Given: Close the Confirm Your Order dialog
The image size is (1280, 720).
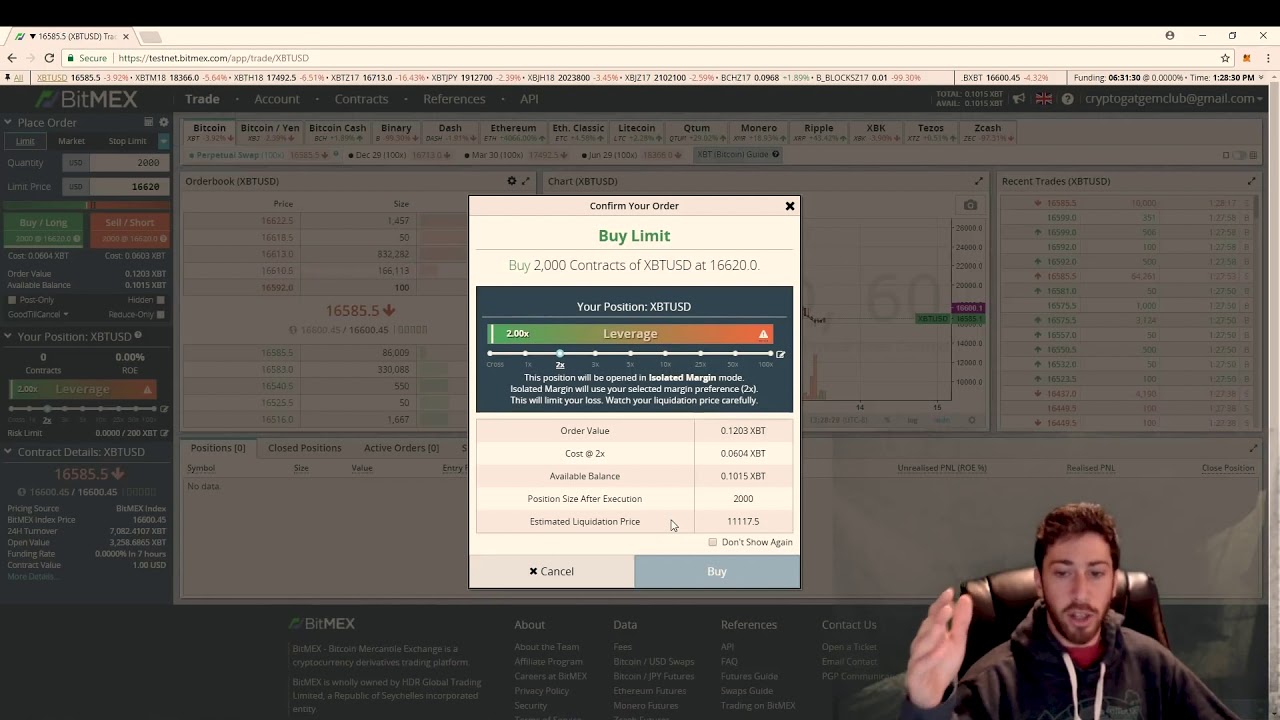Looking at the screenshot, I should tap(790, 206).
